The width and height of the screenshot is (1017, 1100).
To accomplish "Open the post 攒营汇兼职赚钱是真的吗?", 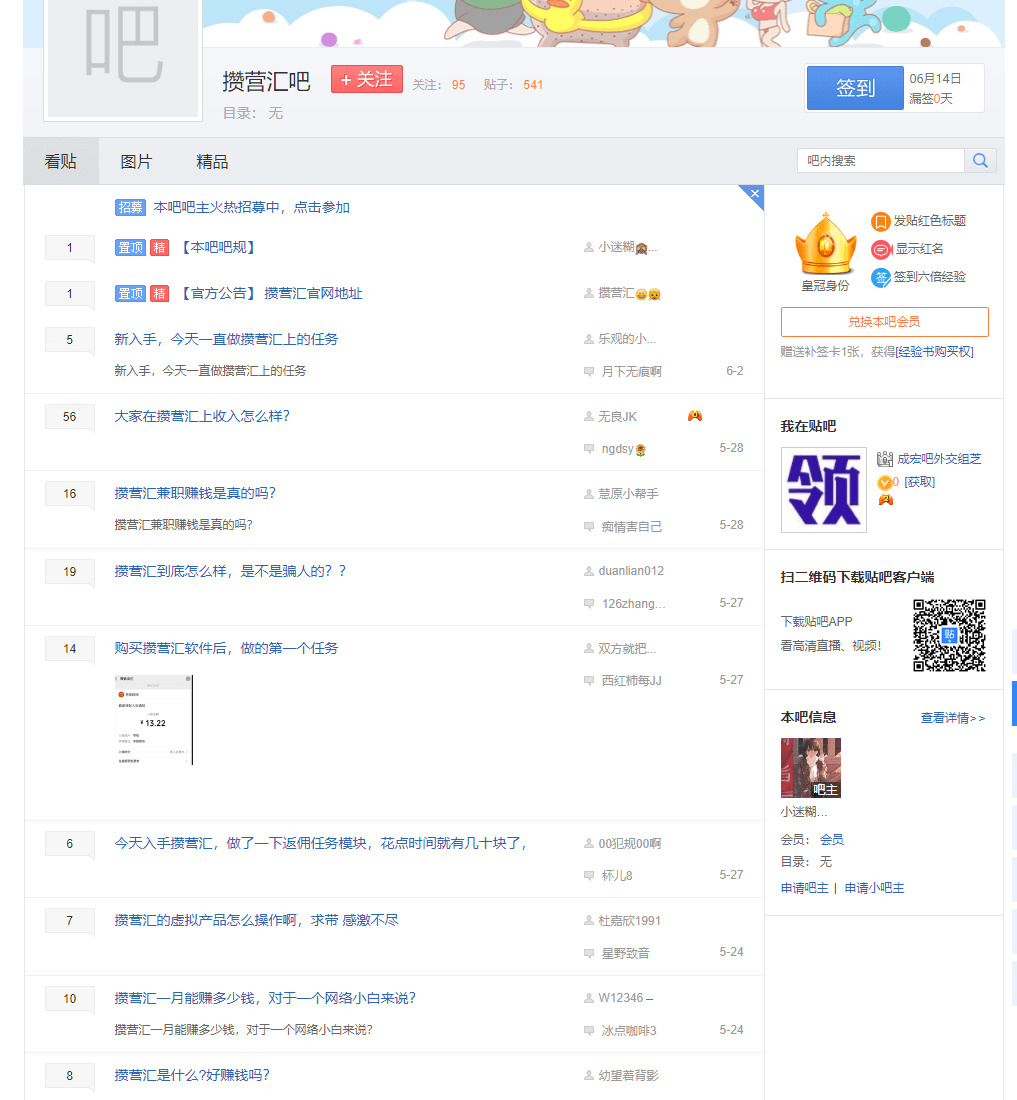I will click(x=195, y=493).
